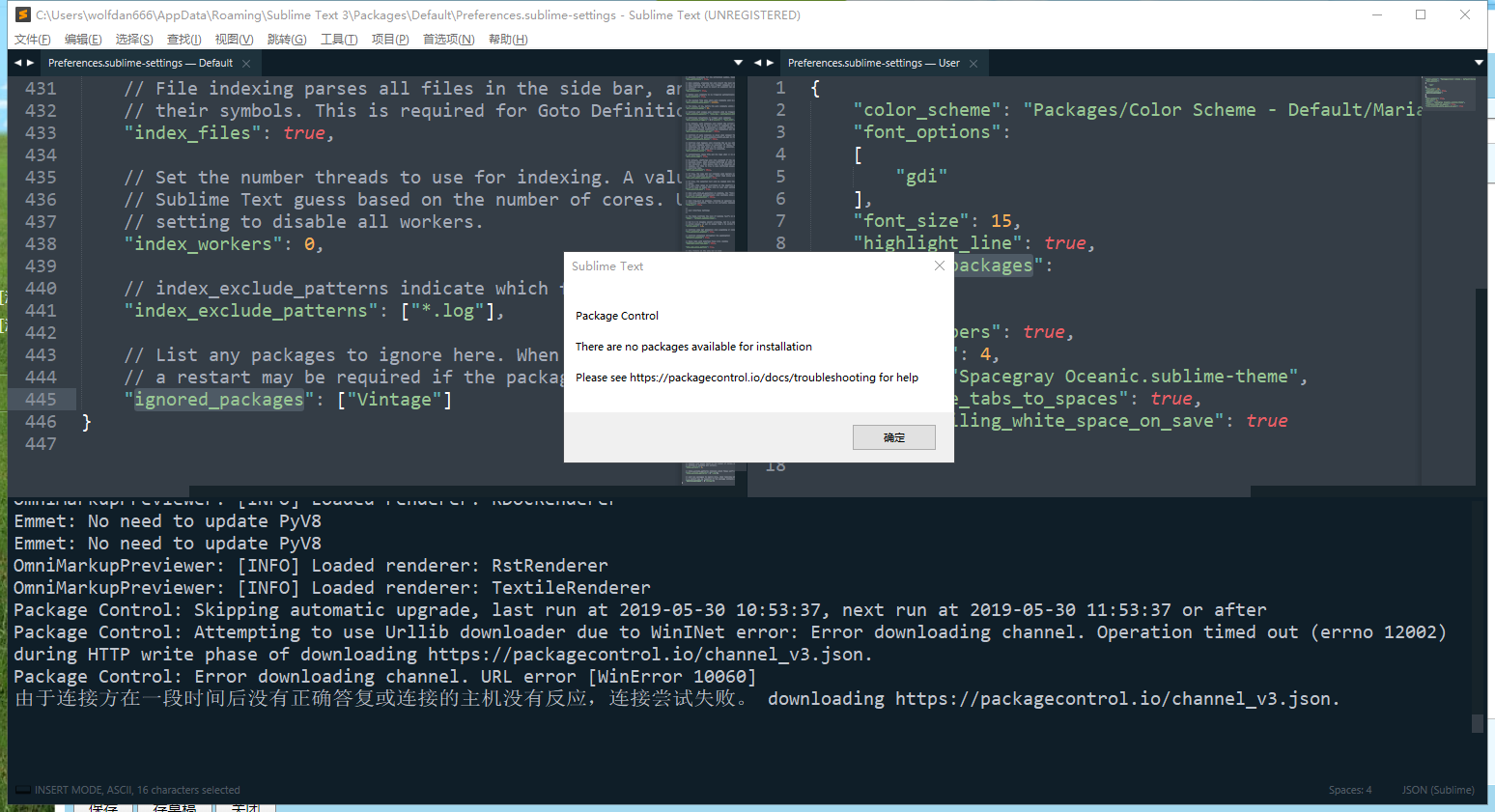This screenshot has width=1495, height=812.
Task: Click the "font_options" key in User settings
Action: (927, 132)
